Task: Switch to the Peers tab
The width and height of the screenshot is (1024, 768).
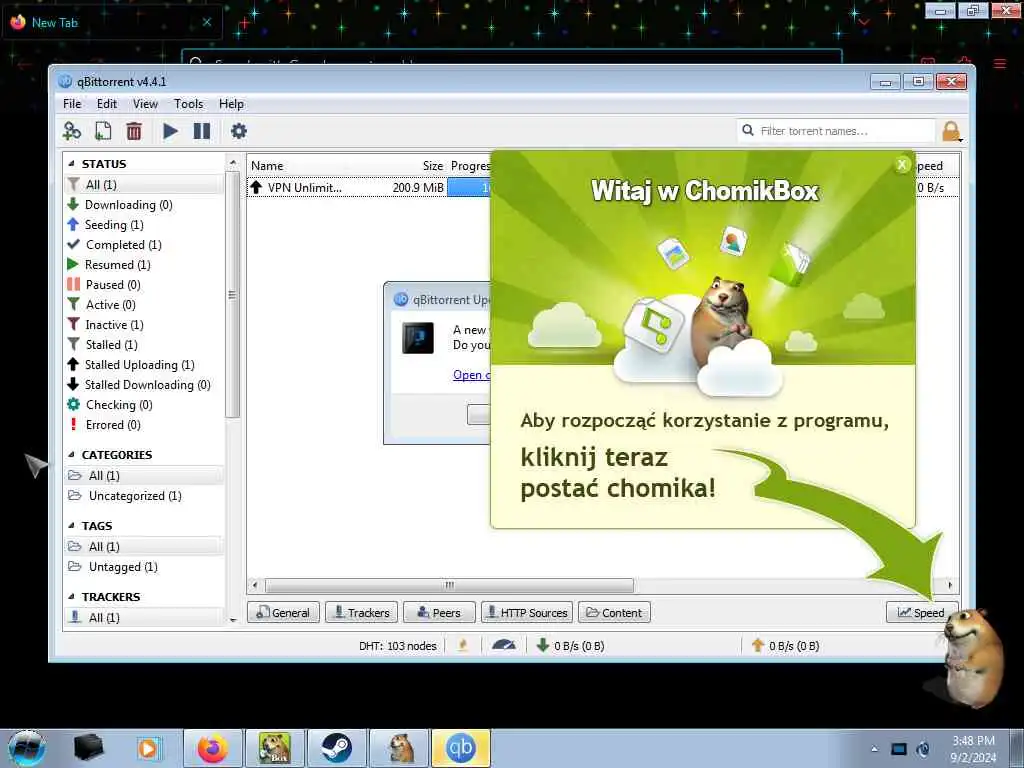Action: coord(439,613)
